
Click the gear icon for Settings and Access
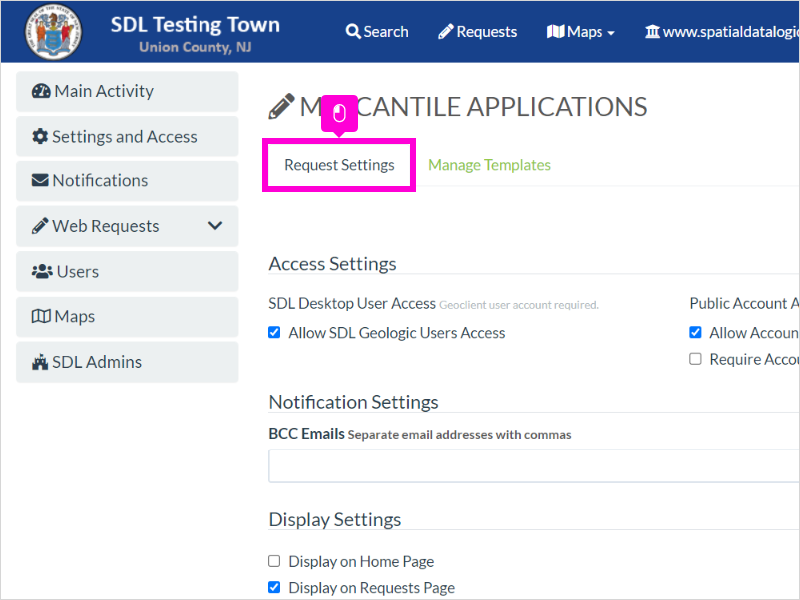click(40, 136)
